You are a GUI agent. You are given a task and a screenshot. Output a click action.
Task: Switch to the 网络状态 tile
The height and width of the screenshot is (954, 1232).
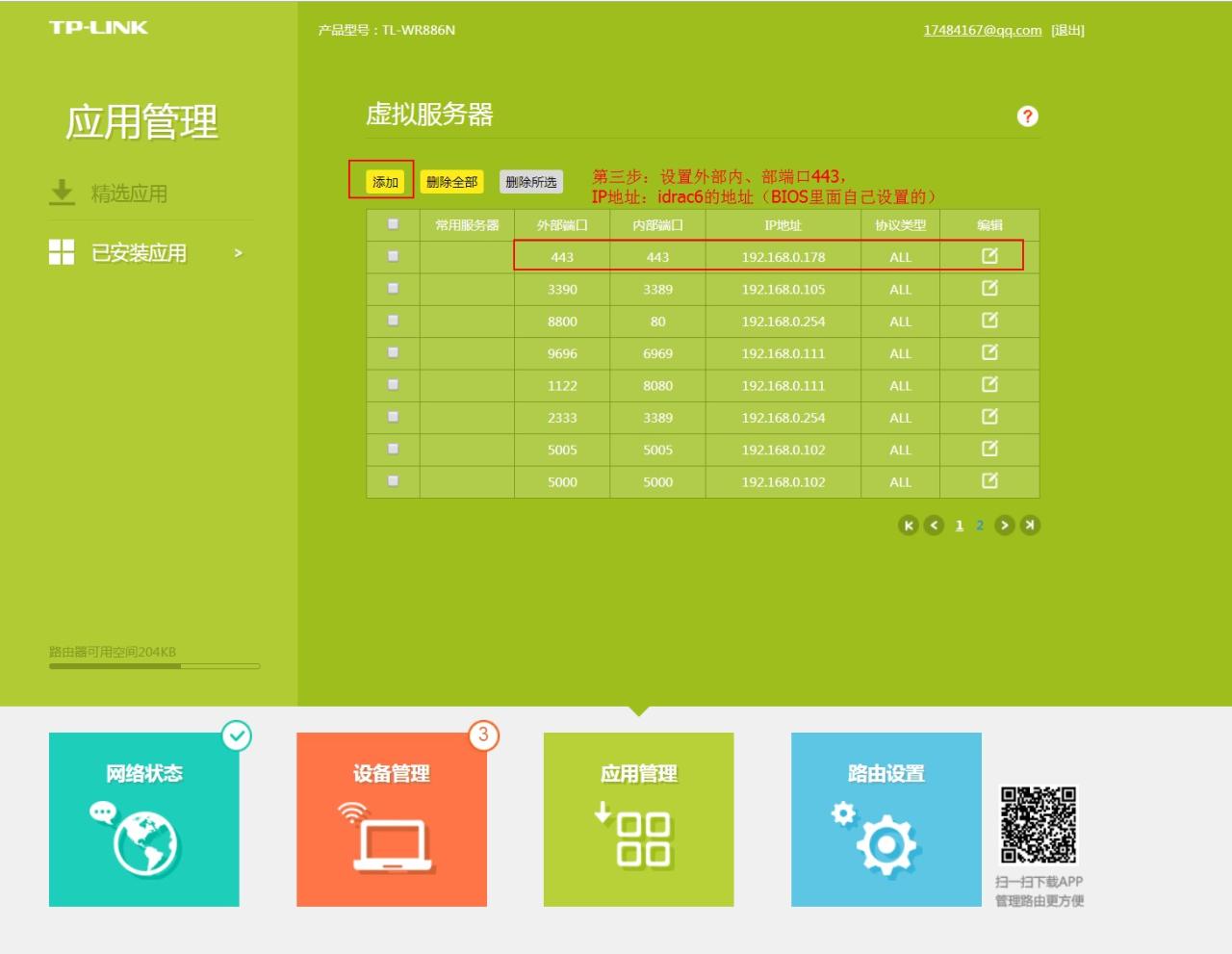144,819
